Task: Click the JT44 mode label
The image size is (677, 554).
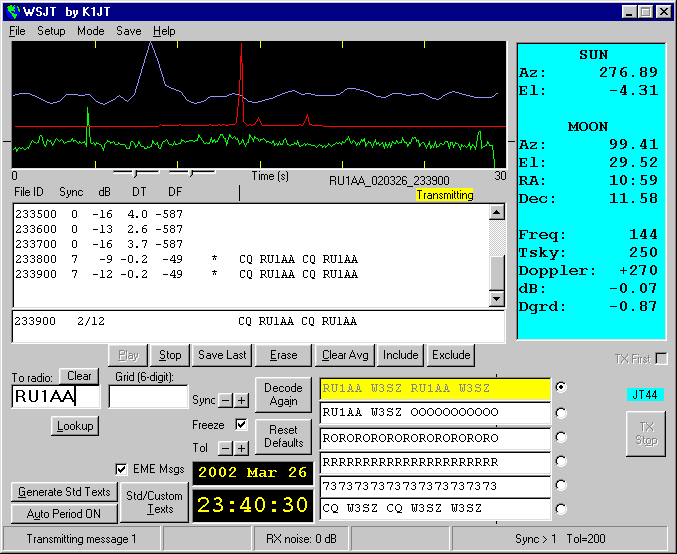Action: click(645, 395)
